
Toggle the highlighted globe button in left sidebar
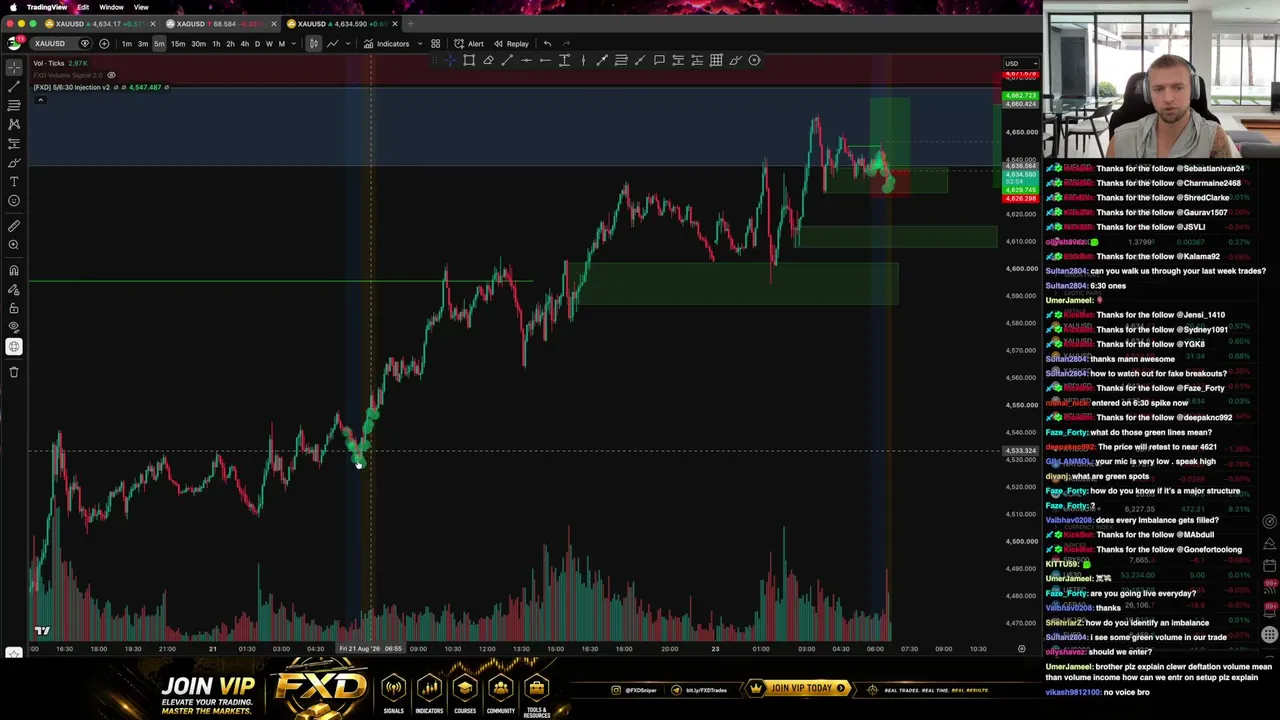click(x=14, y=347)
